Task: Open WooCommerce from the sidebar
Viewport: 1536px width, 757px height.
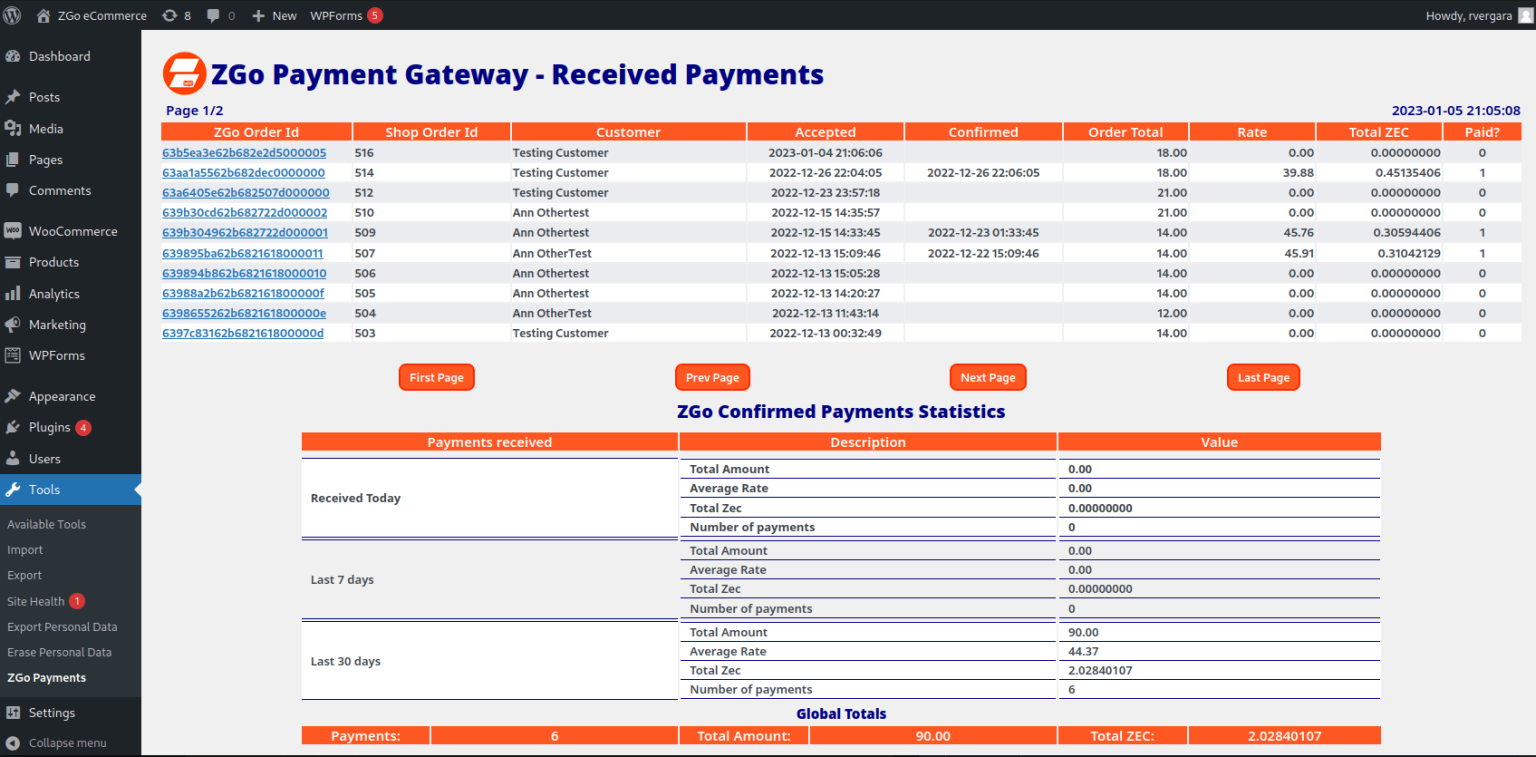Action: point(72,231)
